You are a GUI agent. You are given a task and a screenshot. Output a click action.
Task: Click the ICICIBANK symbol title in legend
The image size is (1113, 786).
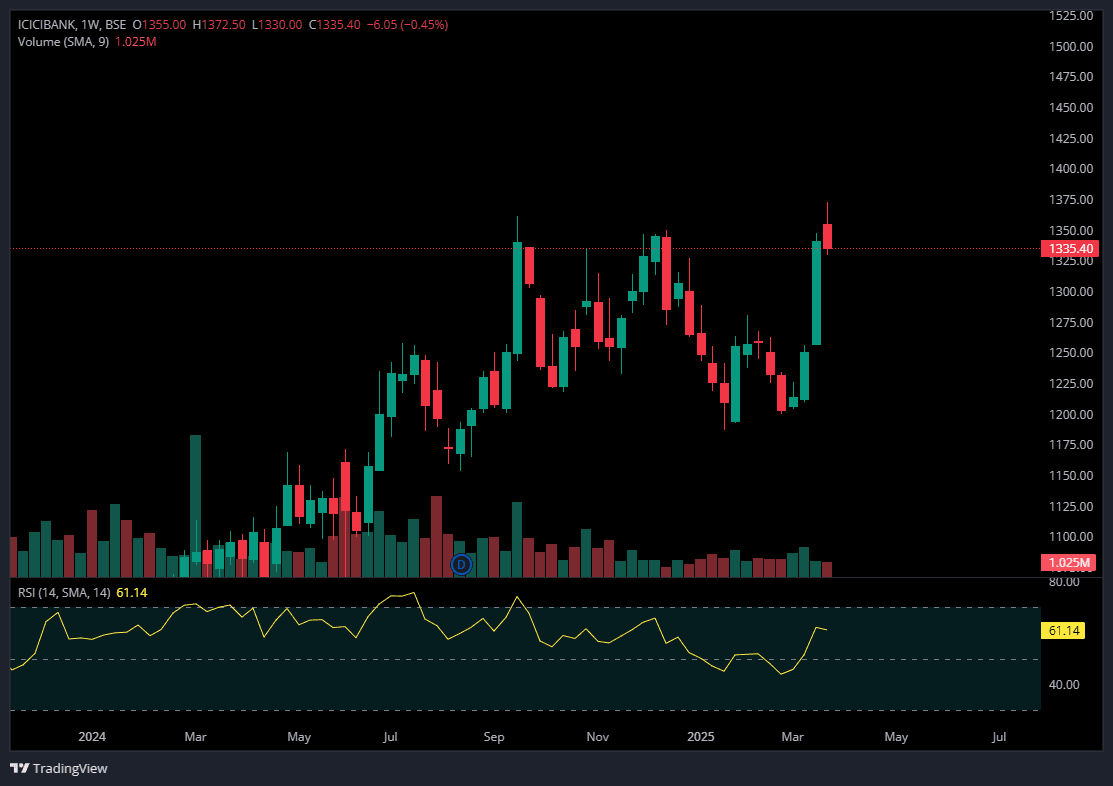46,25
